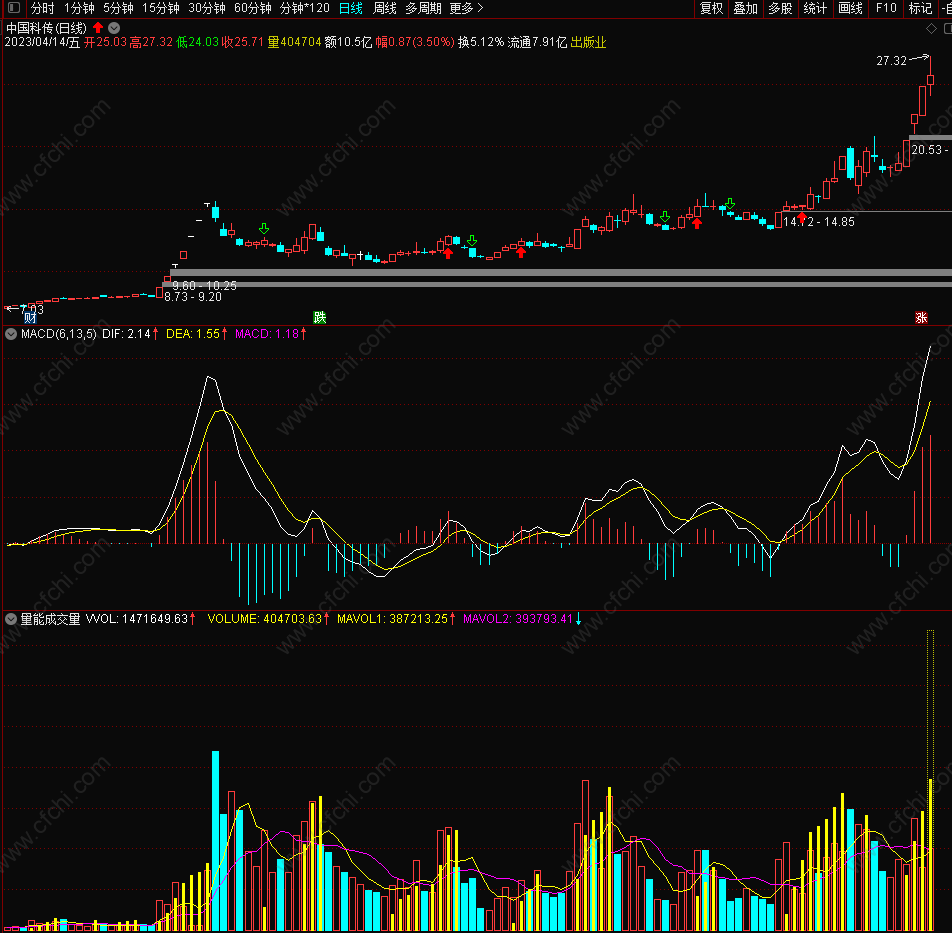Click the green 跌 marker under the chart
The height and width of the screenshot is (933, 952).
tap(319, 317)
